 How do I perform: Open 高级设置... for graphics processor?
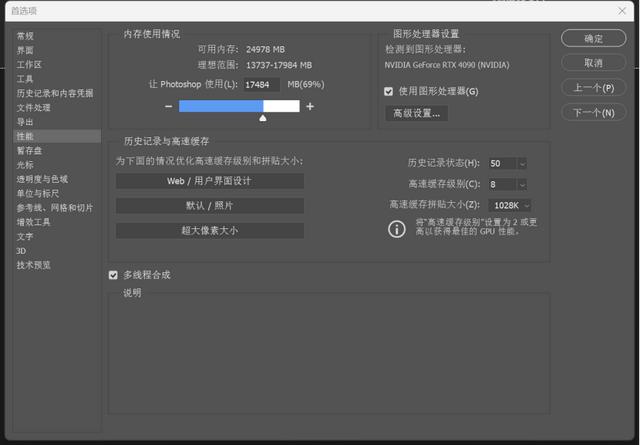[417, 113]
